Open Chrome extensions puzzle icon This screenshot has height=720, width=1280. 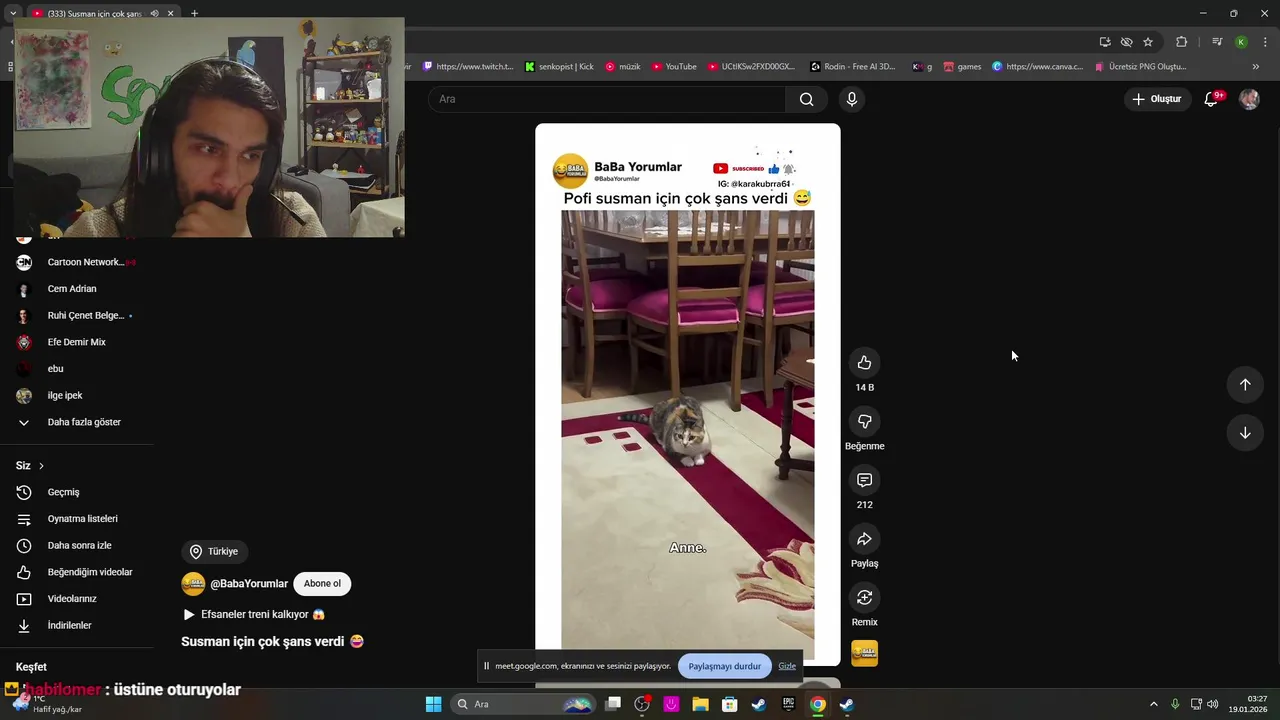pyautogui.click(x=1182, y=42)
